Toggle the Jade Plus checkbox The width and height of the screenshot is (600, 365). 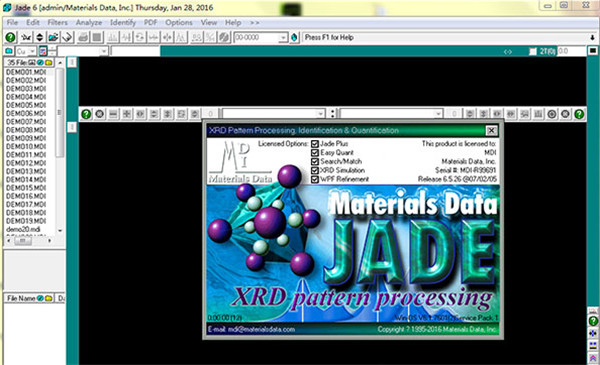coord(315,144)
